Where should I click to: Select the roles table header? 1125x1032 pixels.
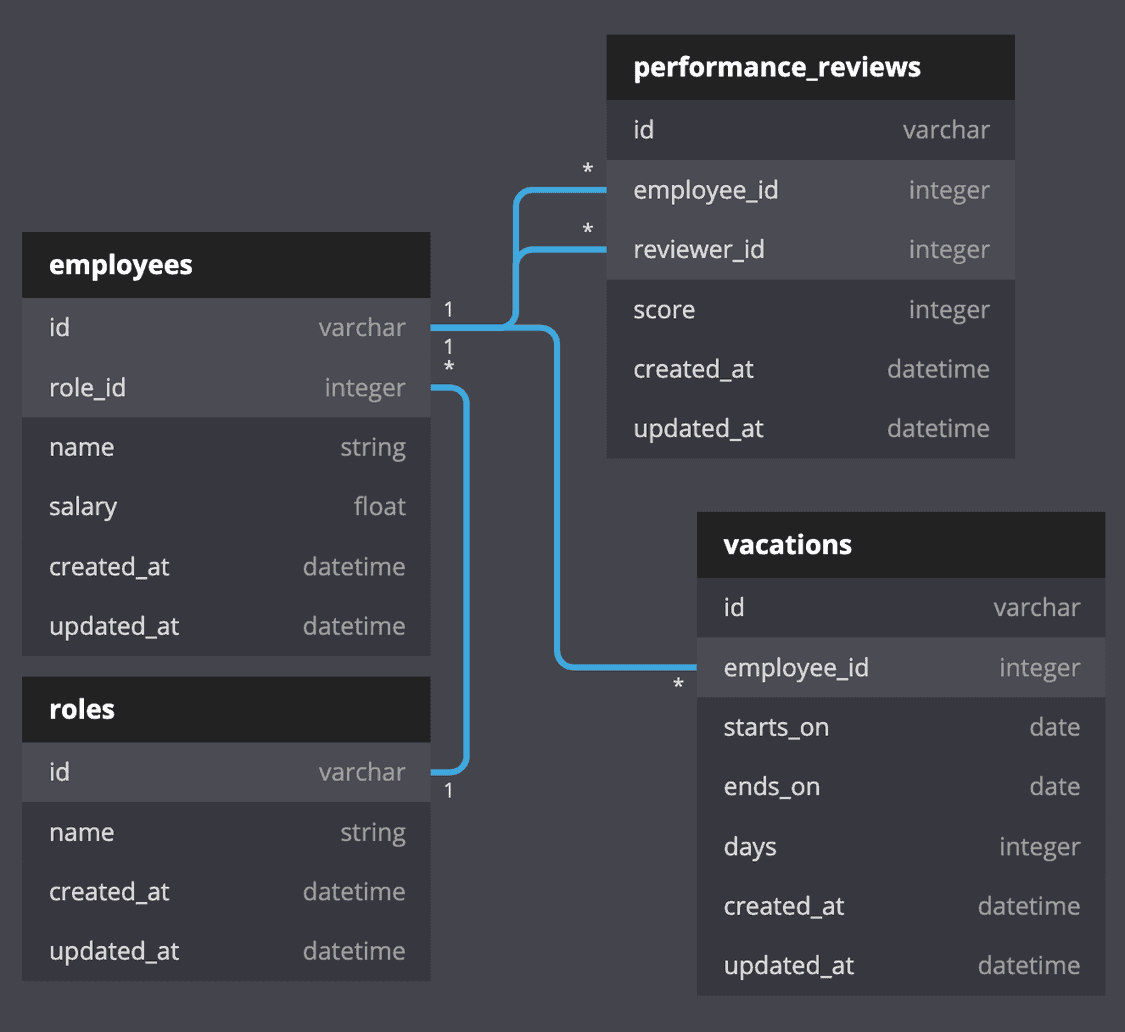pos(225,709)
